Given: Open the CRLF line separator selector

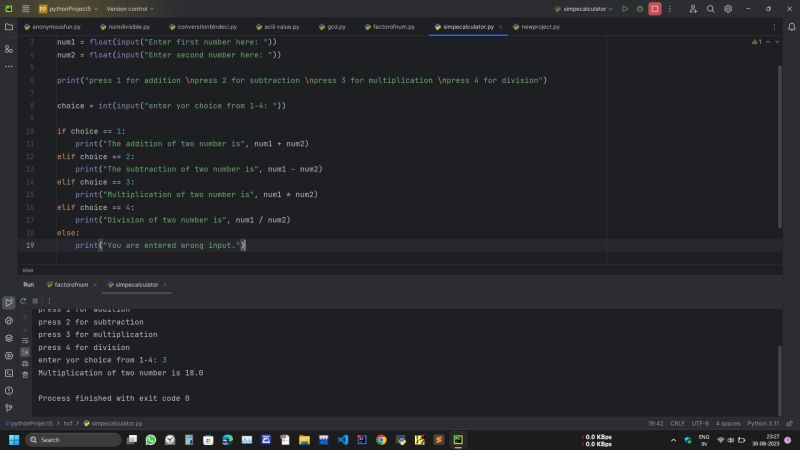Looking at the screenshot, I should coord(678,423).
